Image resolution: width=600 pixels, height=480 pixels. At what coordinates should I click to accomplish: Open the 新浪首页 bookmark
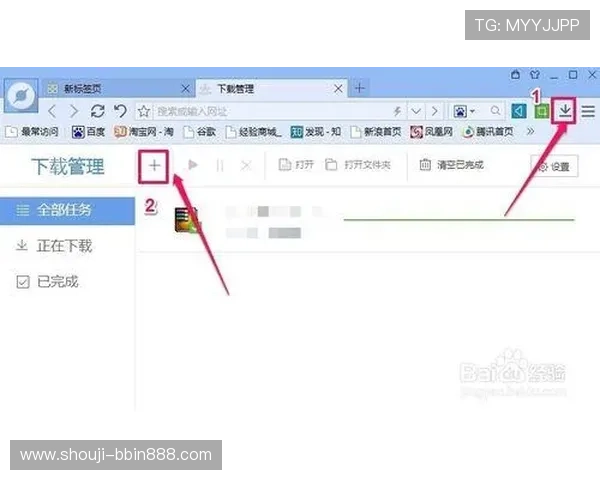[x=376, y=132]
